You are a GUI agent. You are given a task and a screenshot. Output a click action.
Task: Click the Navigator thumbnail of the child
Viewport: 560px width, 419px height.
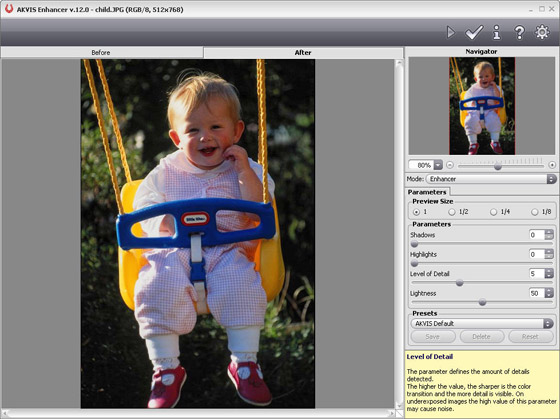(x=482, y=106)
